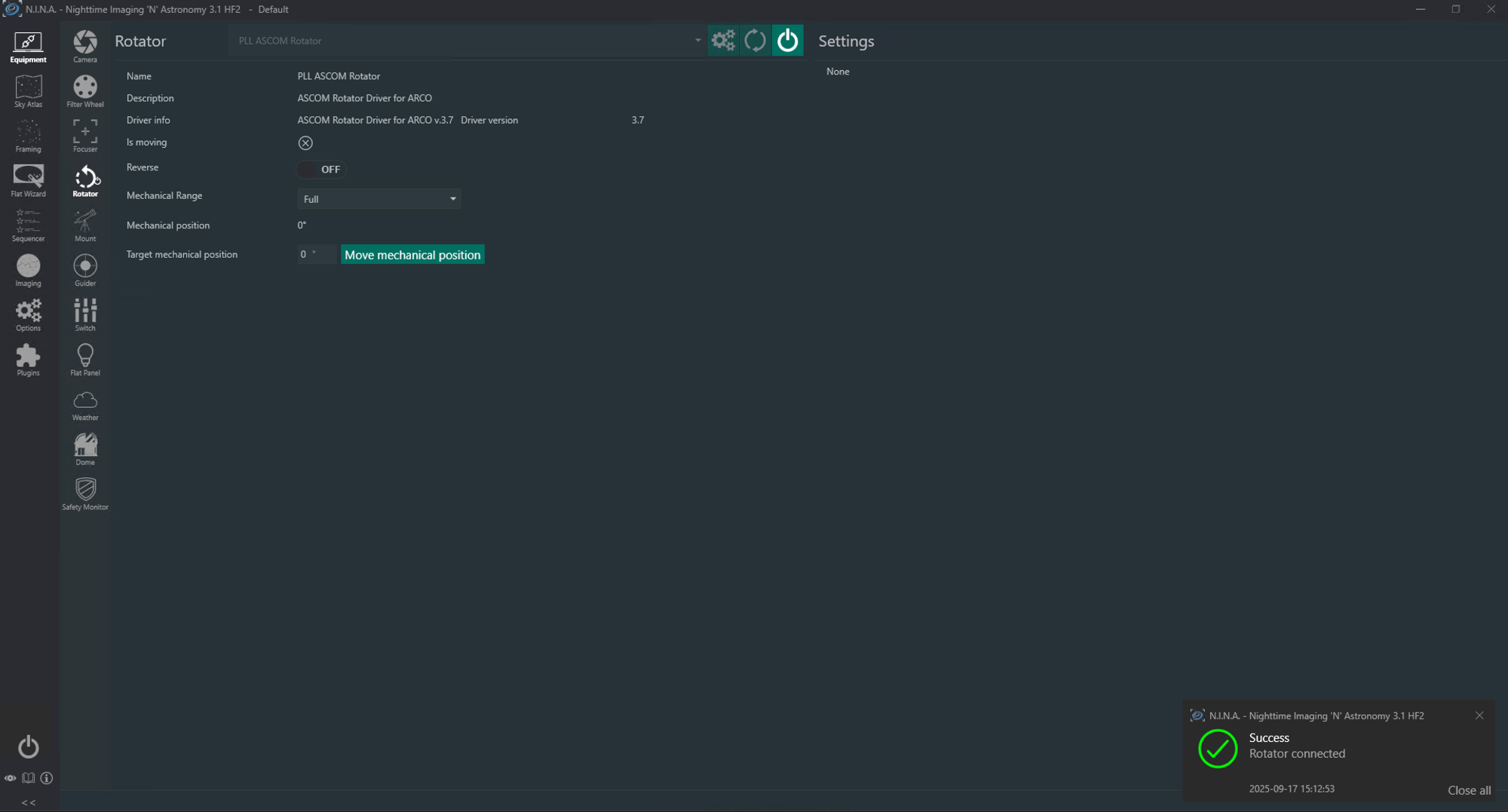The image size is (1508, 812).
Task: Open the Safety Monitor equipment page
Action: (x=85, y=494)
